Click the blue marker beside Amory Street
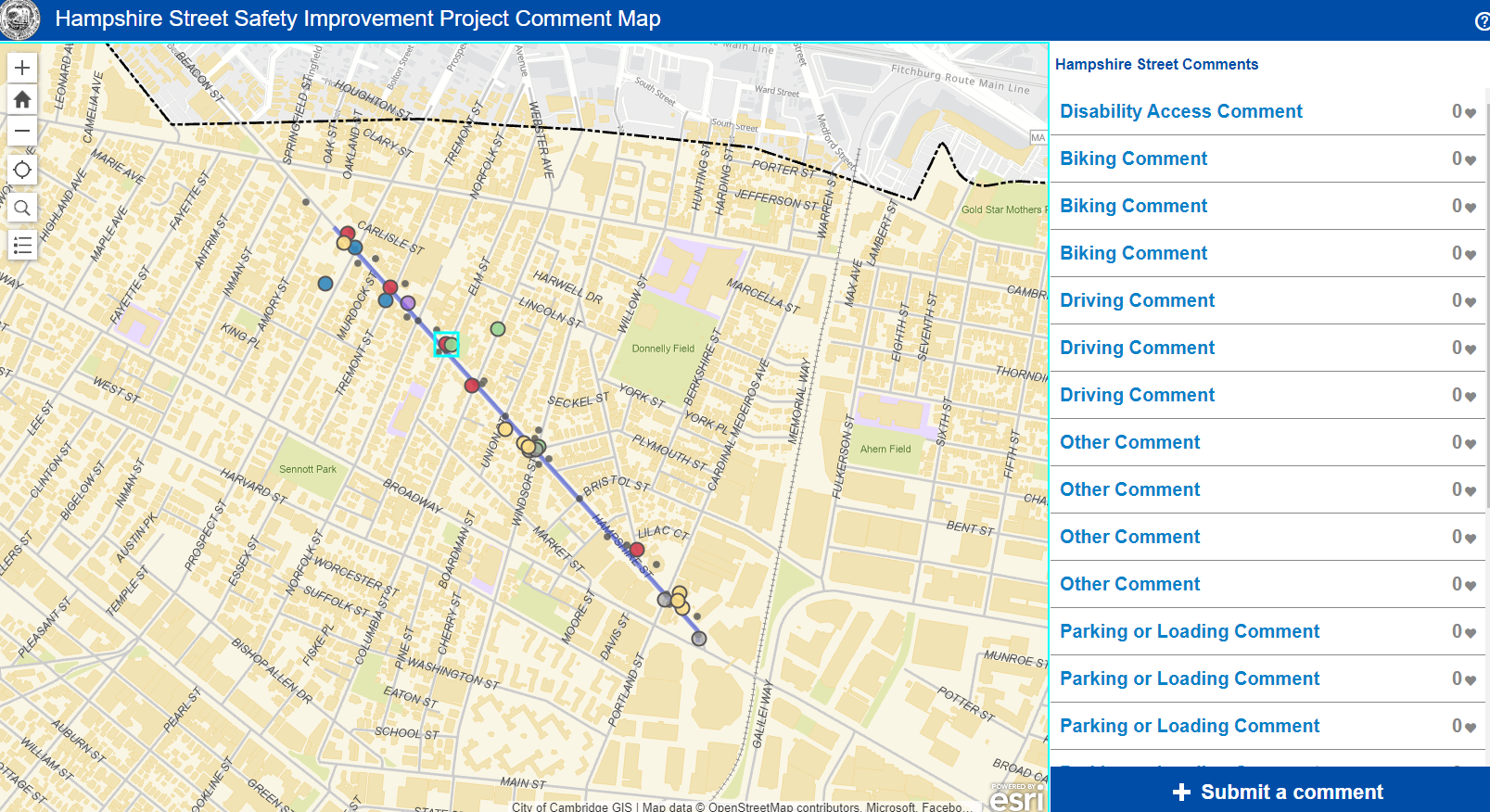This screenshot has width=1490, height=812. 325,284
